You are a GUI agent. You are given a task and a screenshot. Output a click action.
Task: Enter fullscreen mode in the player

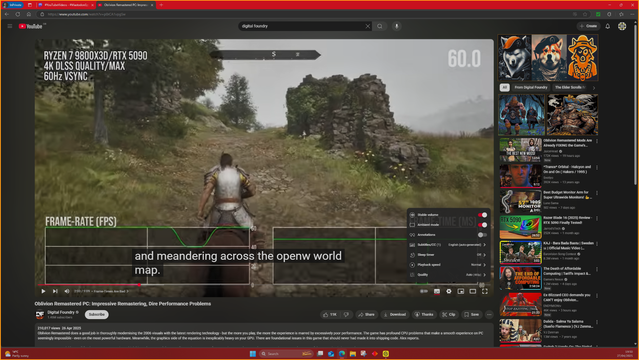[485, 291]
